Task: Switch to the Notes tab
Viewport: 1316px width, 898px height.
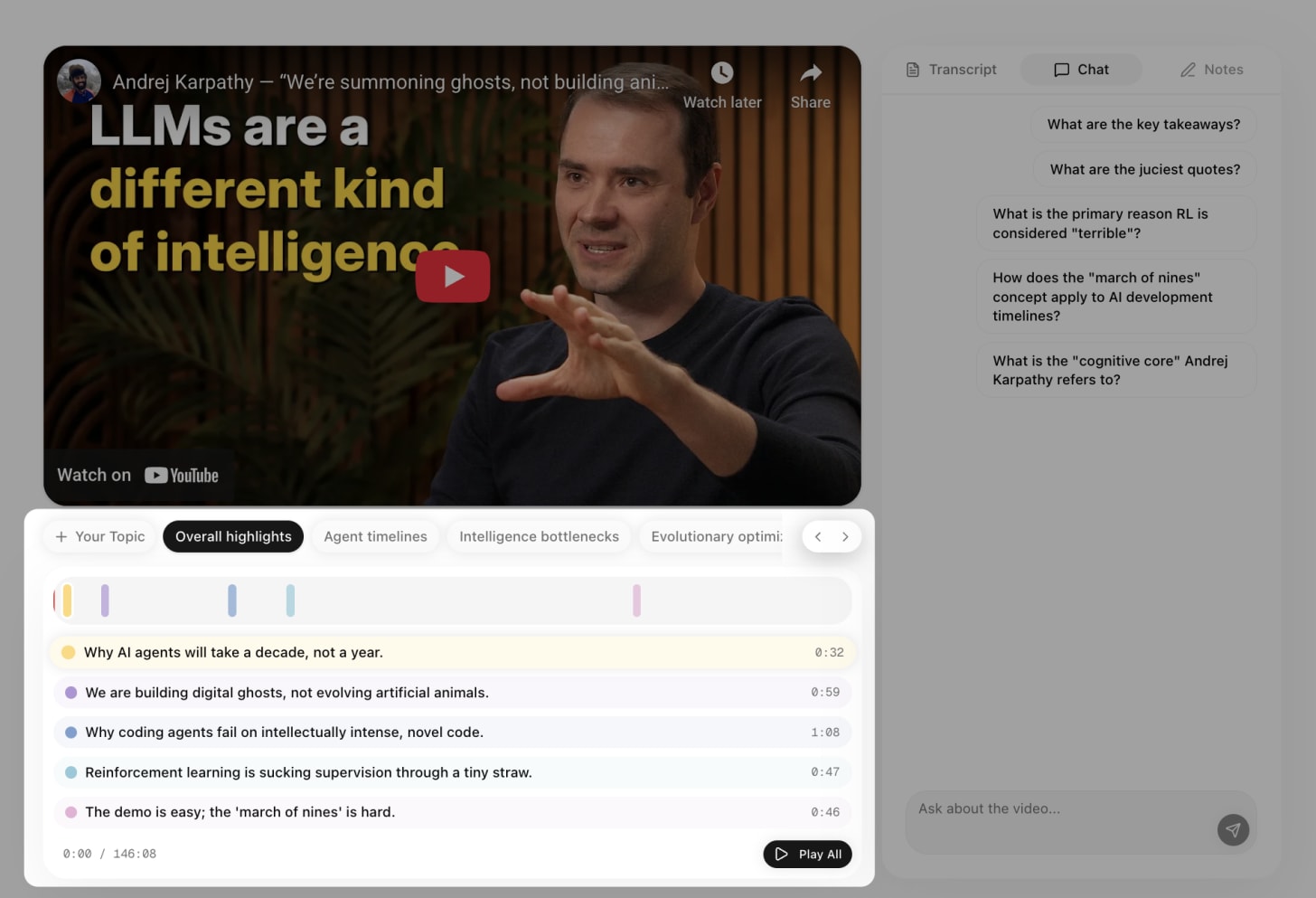Action: (x=1212, y=70)
